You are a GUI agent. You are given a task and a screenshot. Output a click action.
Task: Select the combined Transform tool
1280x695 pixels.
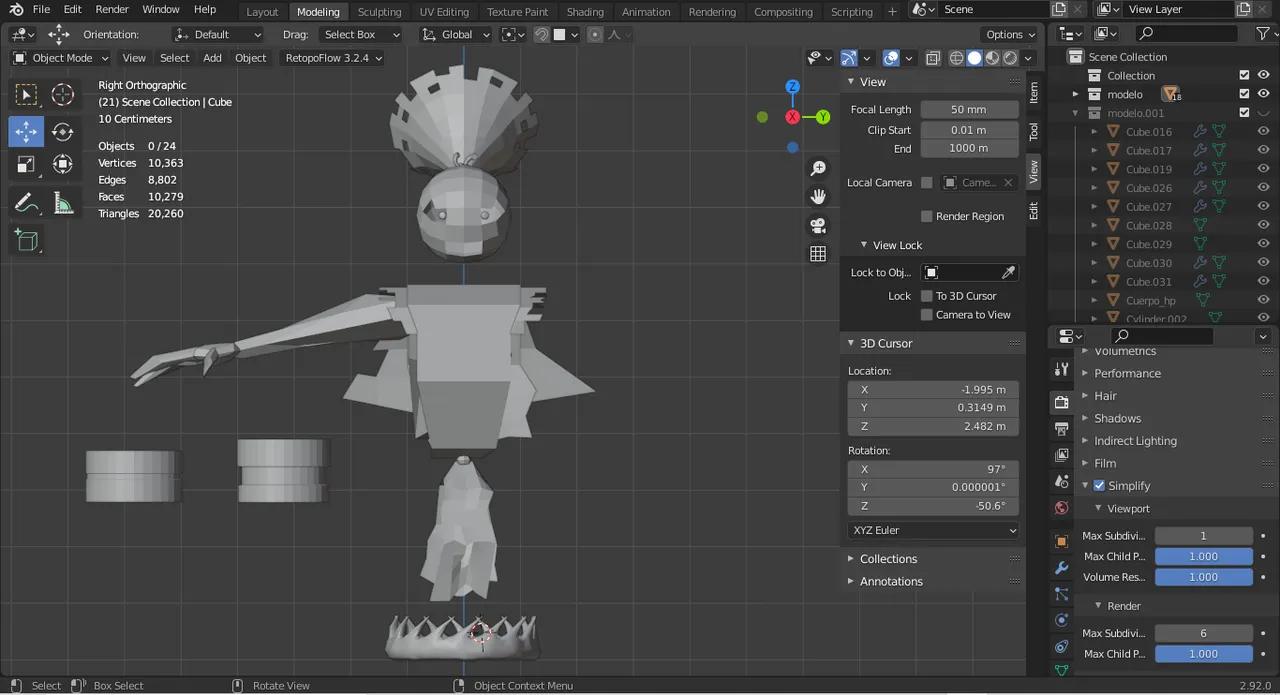(x=62, y=164)
